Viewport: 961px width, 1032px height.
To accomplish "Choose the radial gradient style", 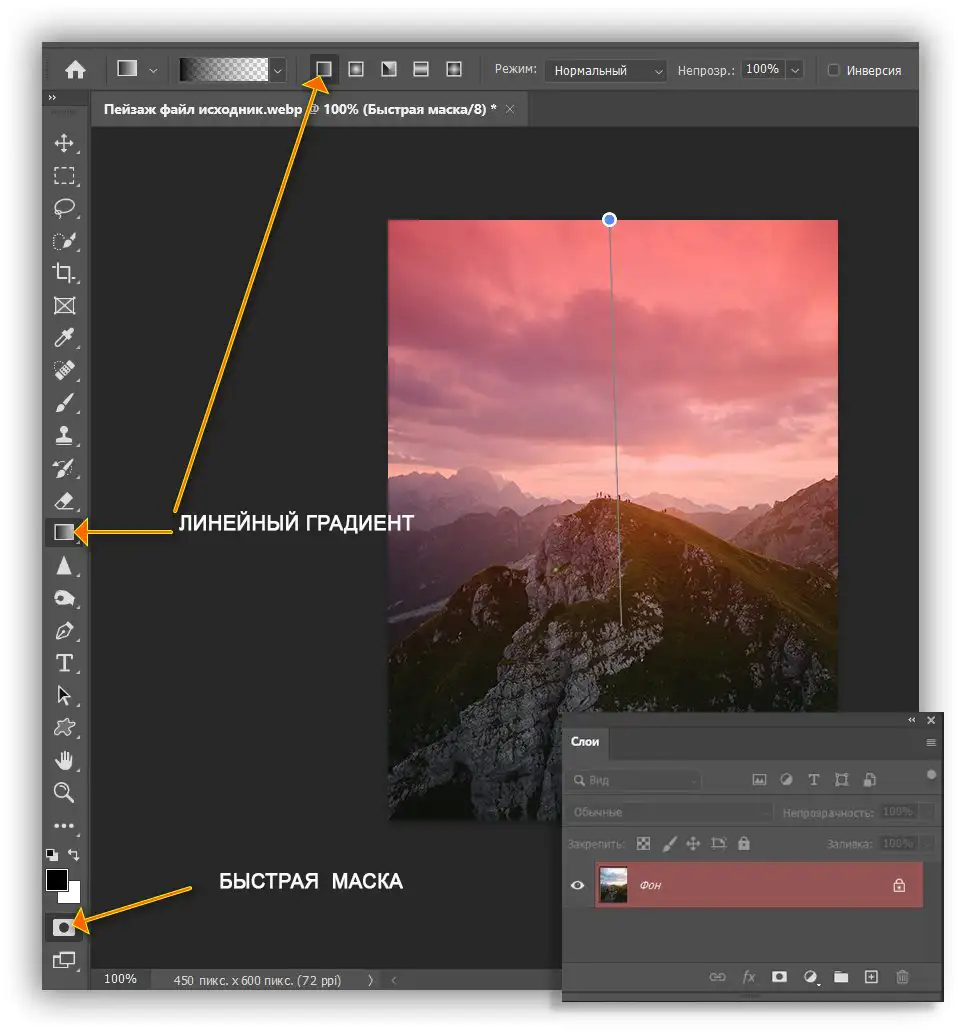I will pos(356,69).
